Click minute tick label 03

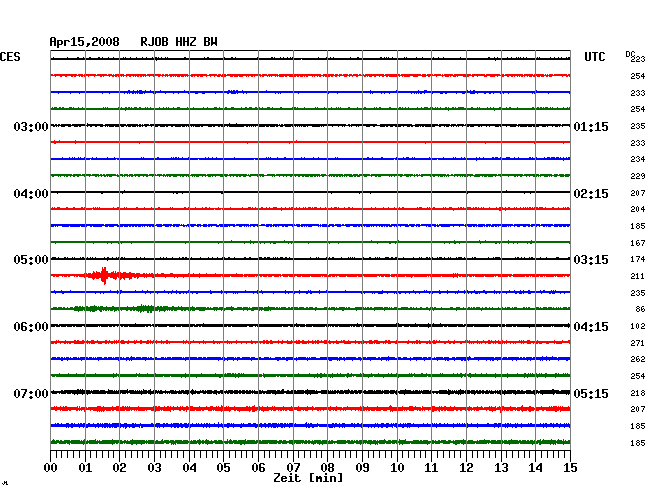tap(154, 468)
